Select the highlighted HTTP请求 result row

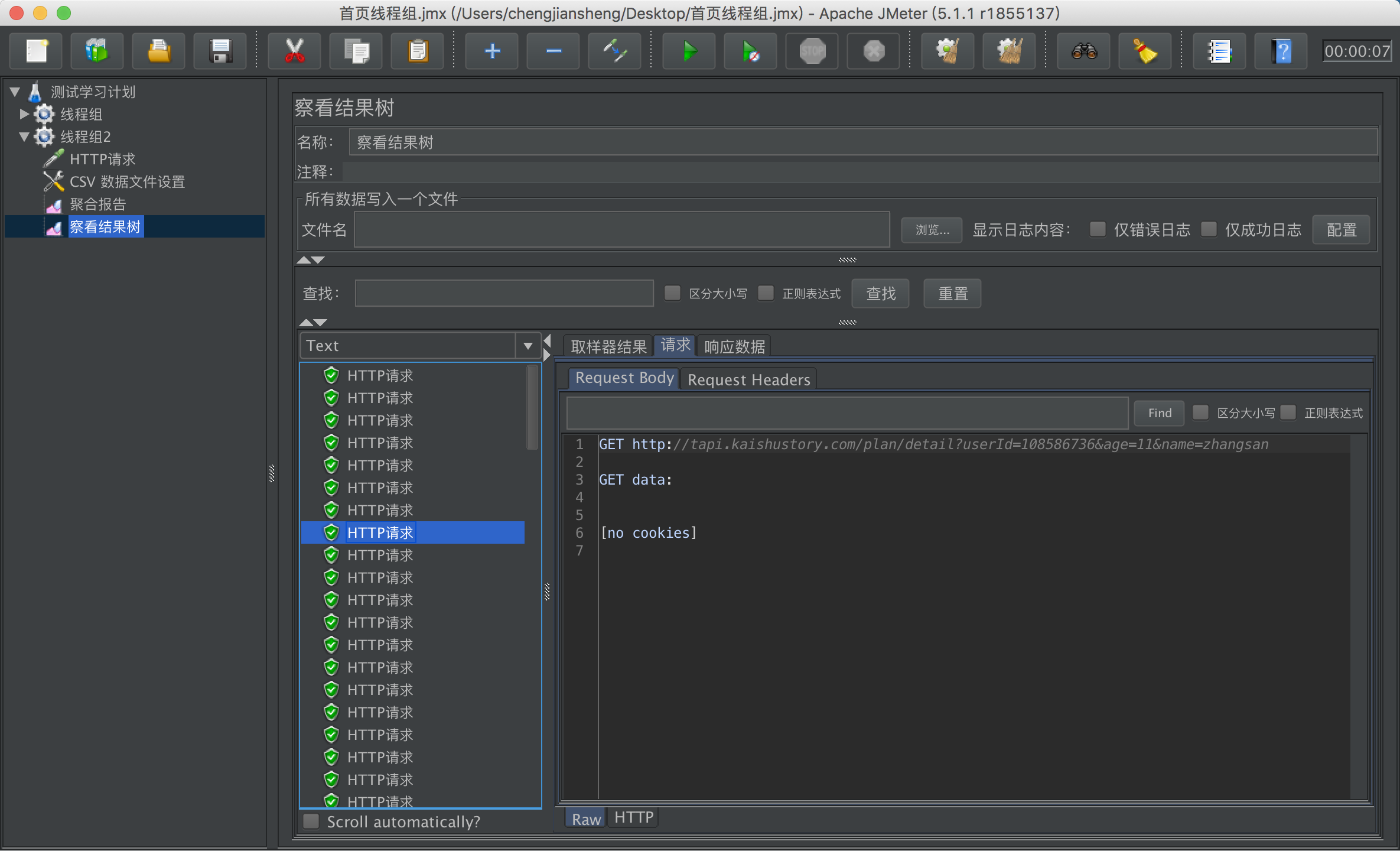(412, 532)
